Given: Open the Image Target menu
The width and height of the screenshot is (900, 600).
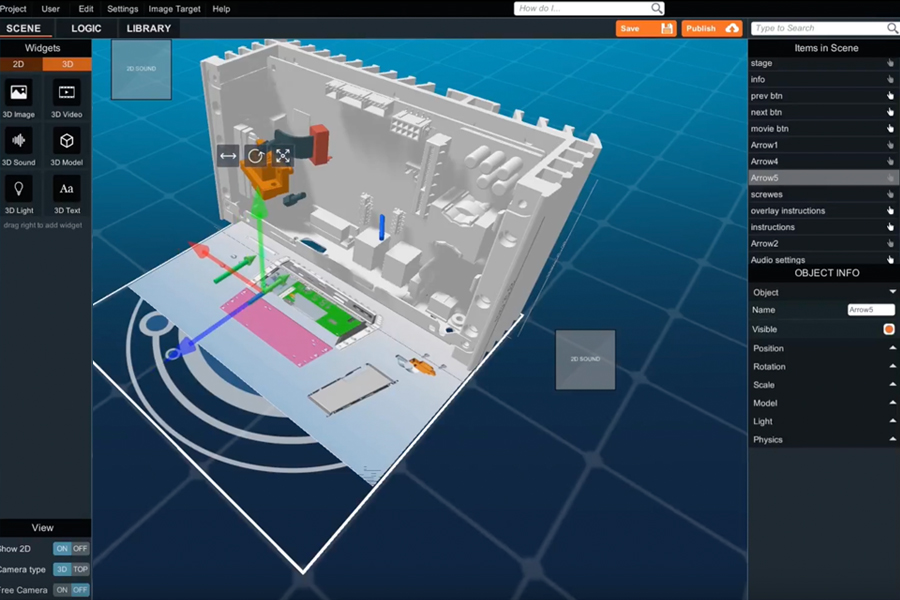Looking at the screenshot, I should point(174,9).
